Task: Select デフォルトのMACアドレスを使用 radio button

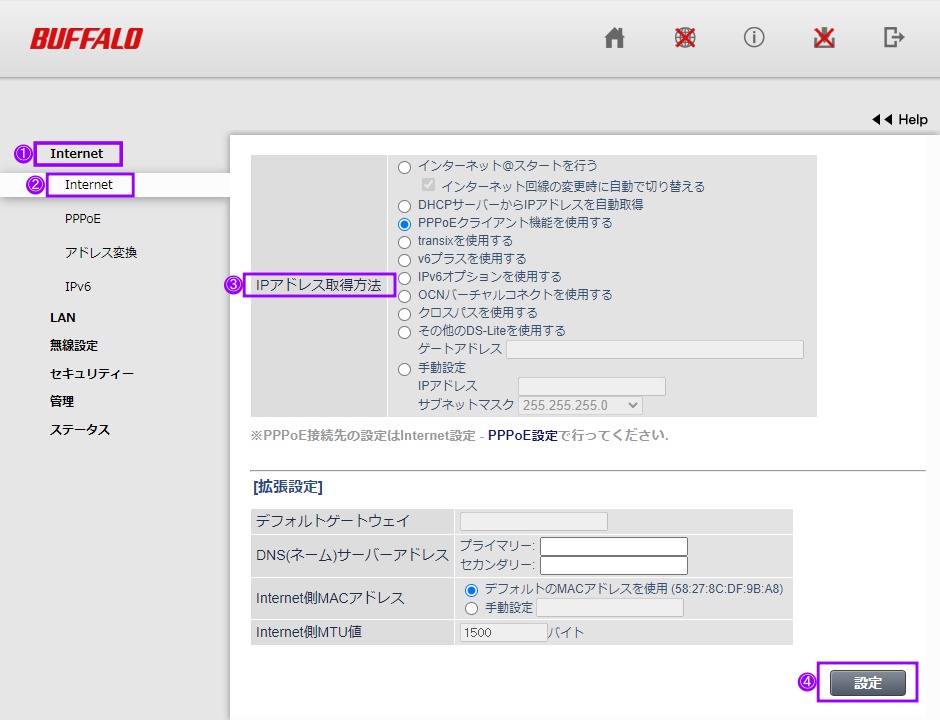Action: (x=472, y=591)
